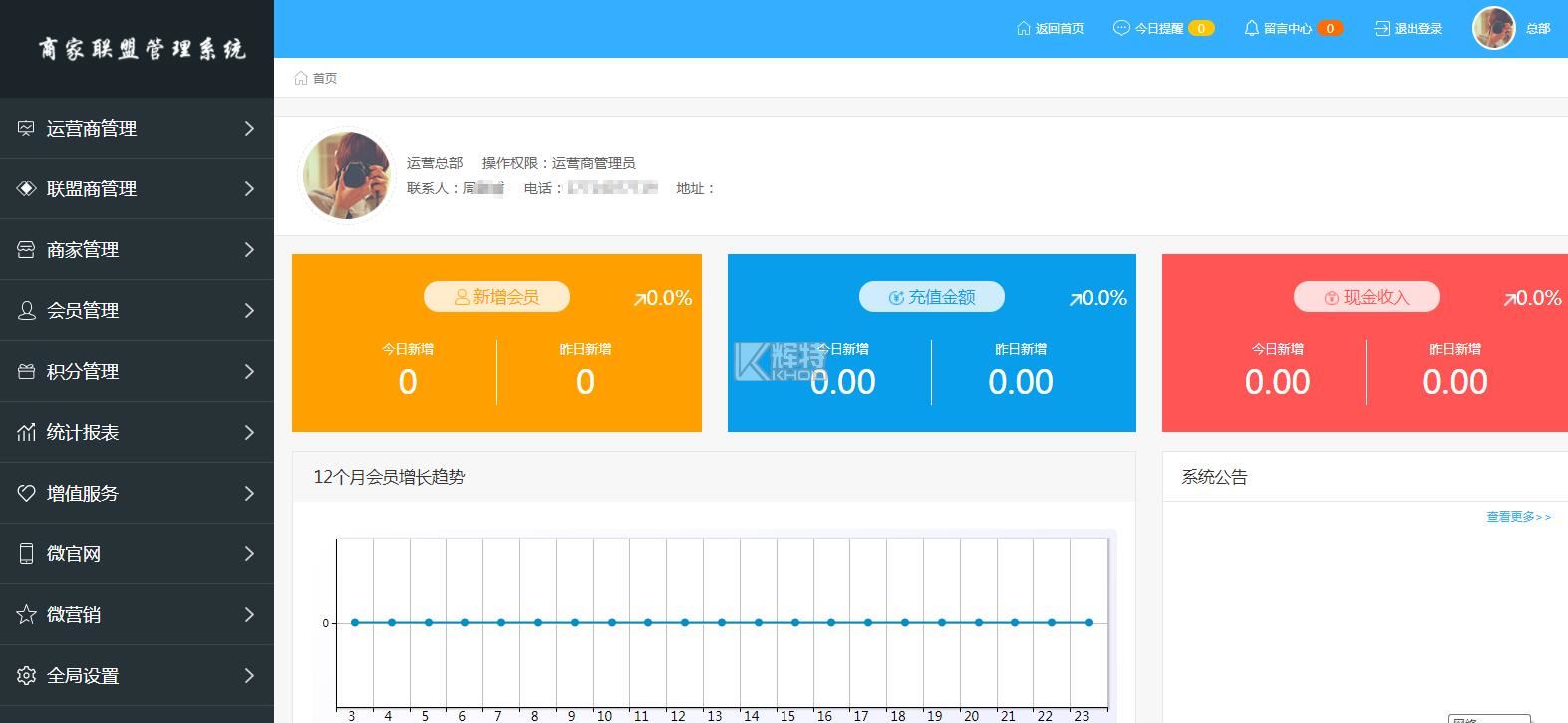Click the 全局设置 gear icon

click(x=26, y=676)
